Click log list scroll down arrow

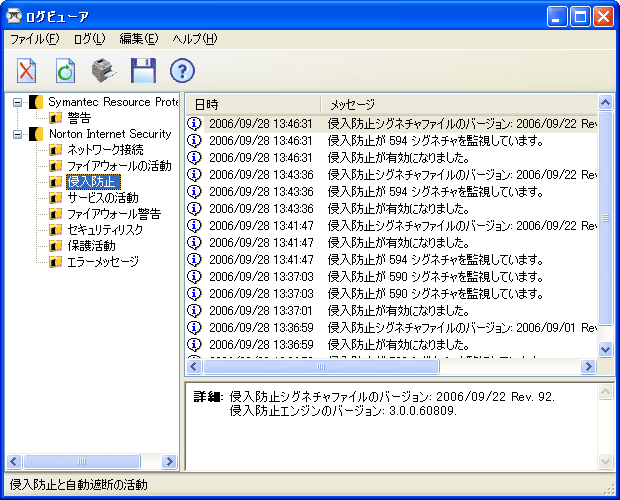tap(605, 349)
